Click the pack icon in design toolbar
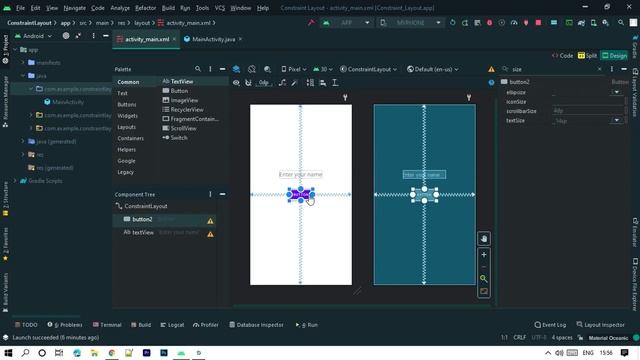This screenshot has height=360, width=640. 310,83
